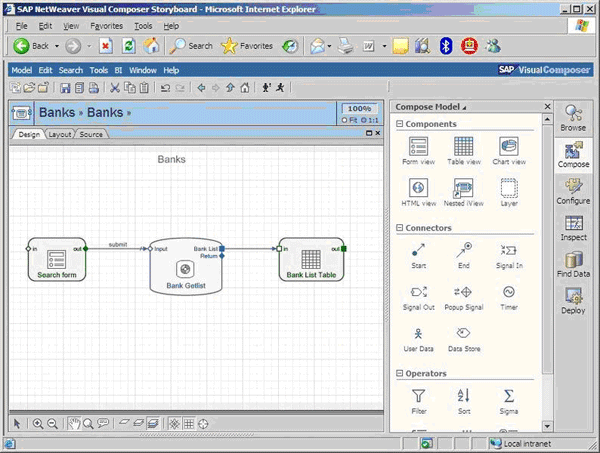Open the Configure task panel
The height and width of the screenshot is (453, 600).
[573, 191]
